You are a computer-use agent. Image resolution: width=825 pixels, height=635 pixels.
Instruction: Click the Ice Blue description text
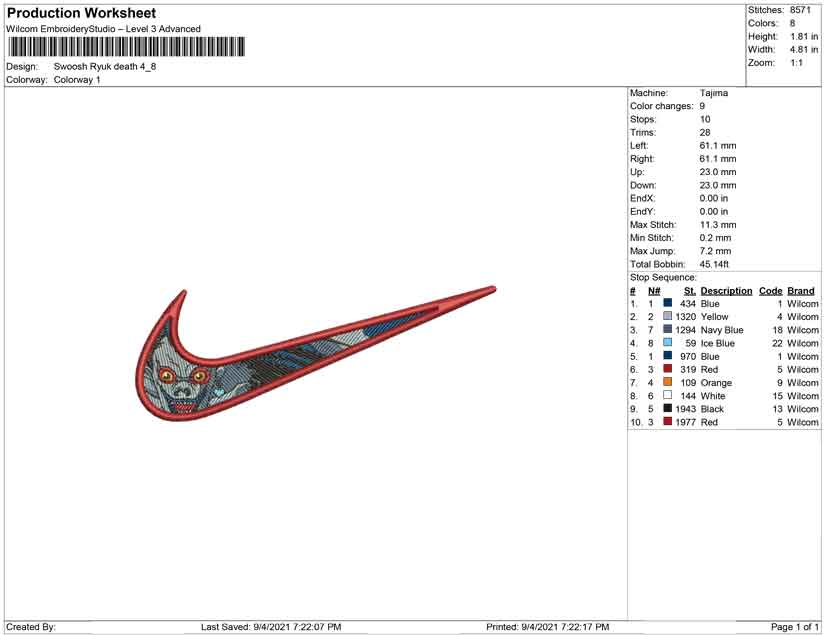pyautogui.click(x=718, y=343)
